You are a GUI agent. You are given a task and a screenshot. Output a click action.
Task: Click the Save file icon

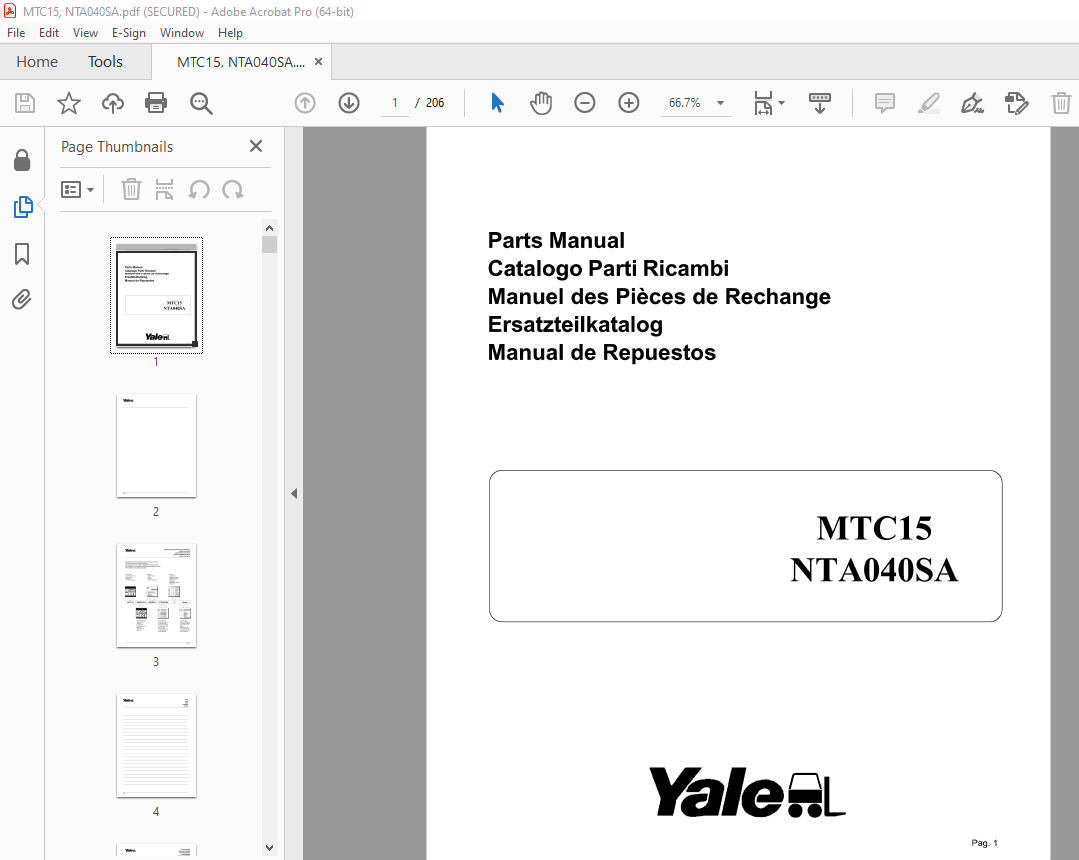point(25,103)
